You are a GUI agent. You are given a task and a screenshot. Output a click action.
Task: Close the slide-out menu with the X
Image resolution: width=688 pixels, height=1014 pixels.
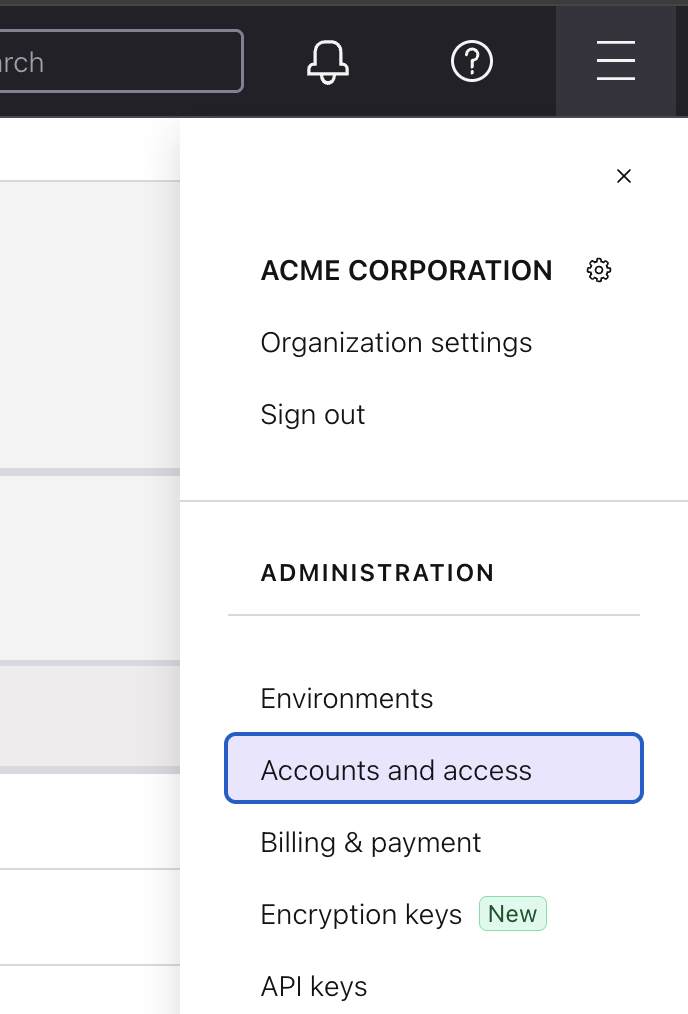pos(624,176)
